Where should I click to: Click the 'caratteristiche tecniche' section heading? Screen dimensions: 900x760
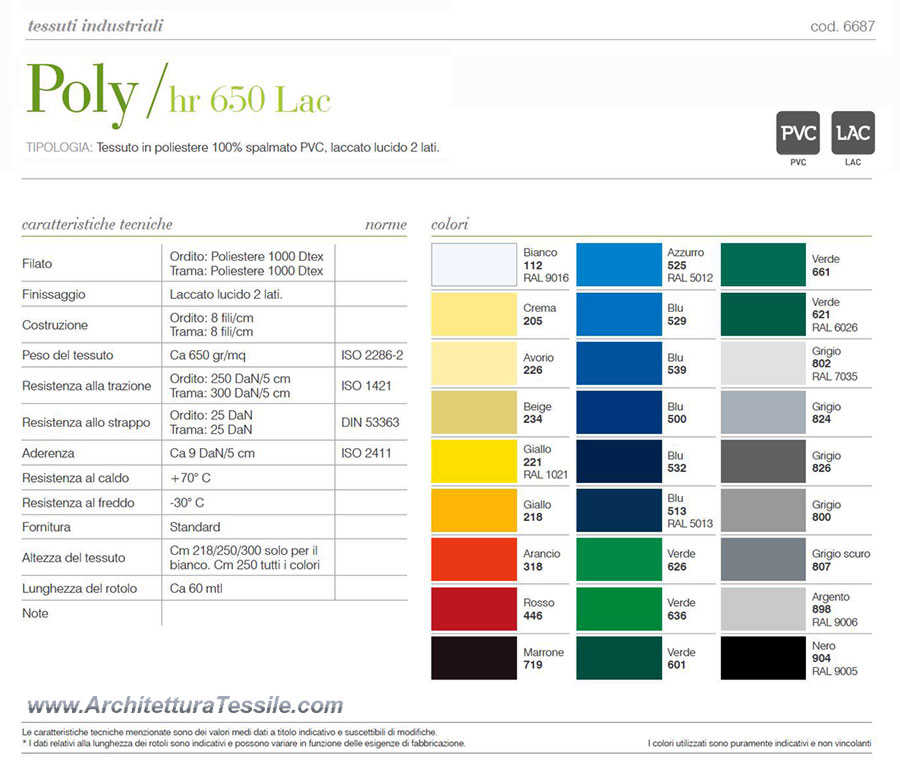(x=97, y=224)
